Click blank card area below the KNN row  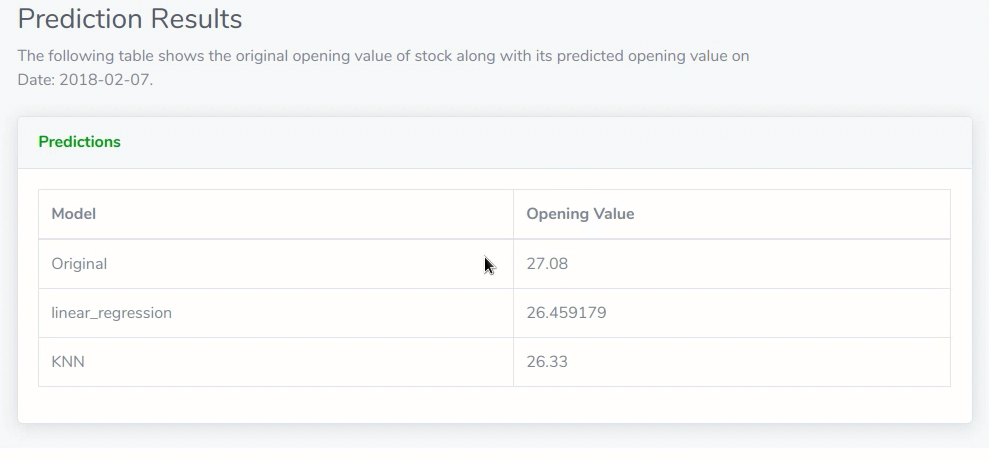494,405
